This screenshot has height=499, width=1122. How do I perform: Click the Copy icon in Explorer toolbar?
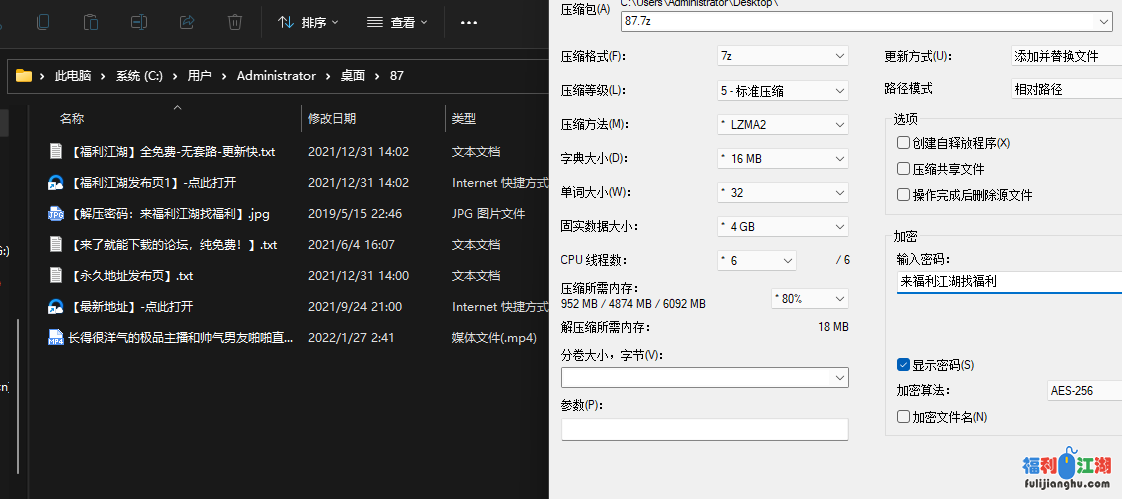pos(43,21)
